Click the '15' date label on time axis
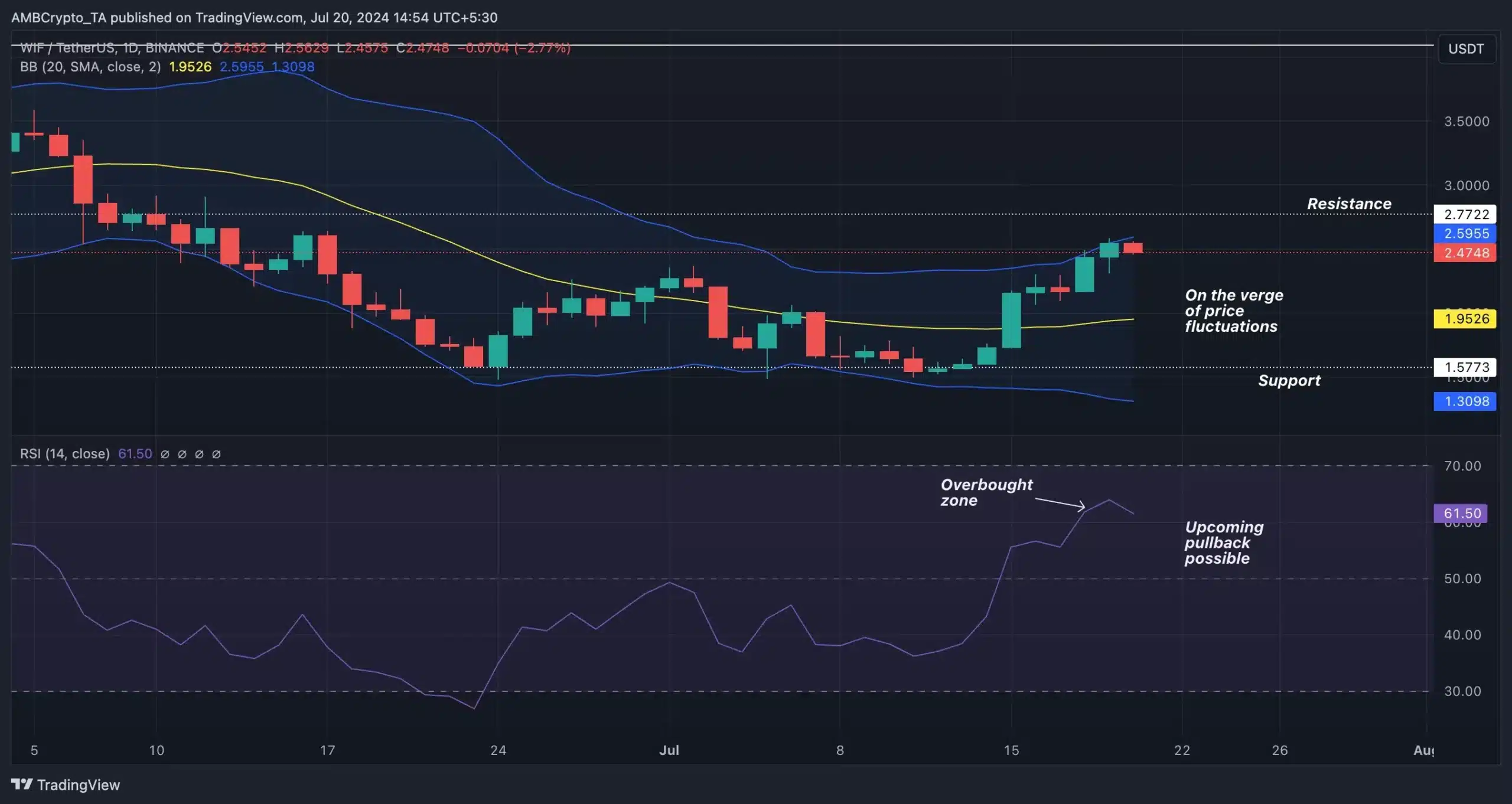 click(x=1011, y=750)
